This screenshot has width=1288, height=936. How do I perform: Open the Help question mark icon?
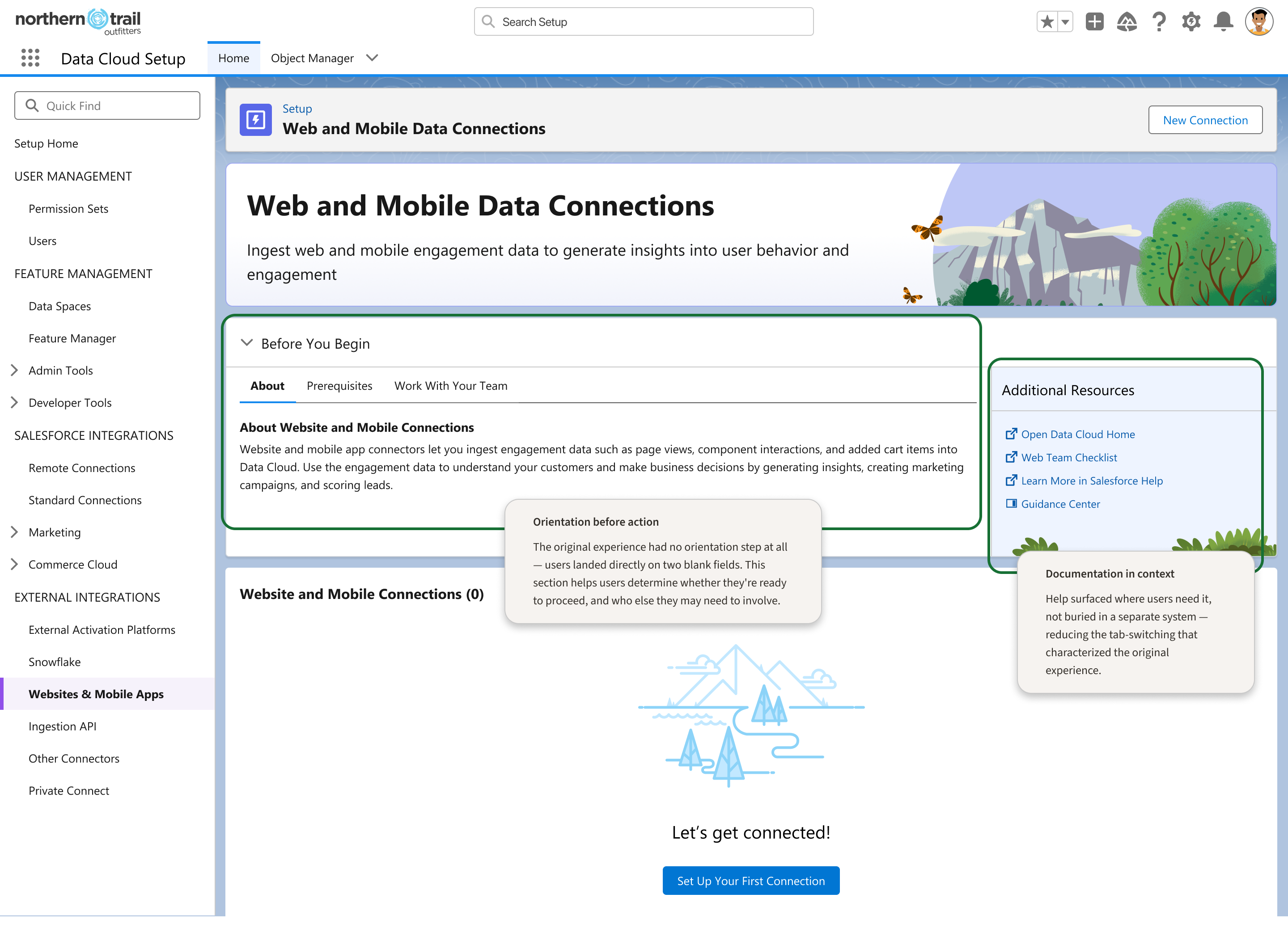point(1159,21)
